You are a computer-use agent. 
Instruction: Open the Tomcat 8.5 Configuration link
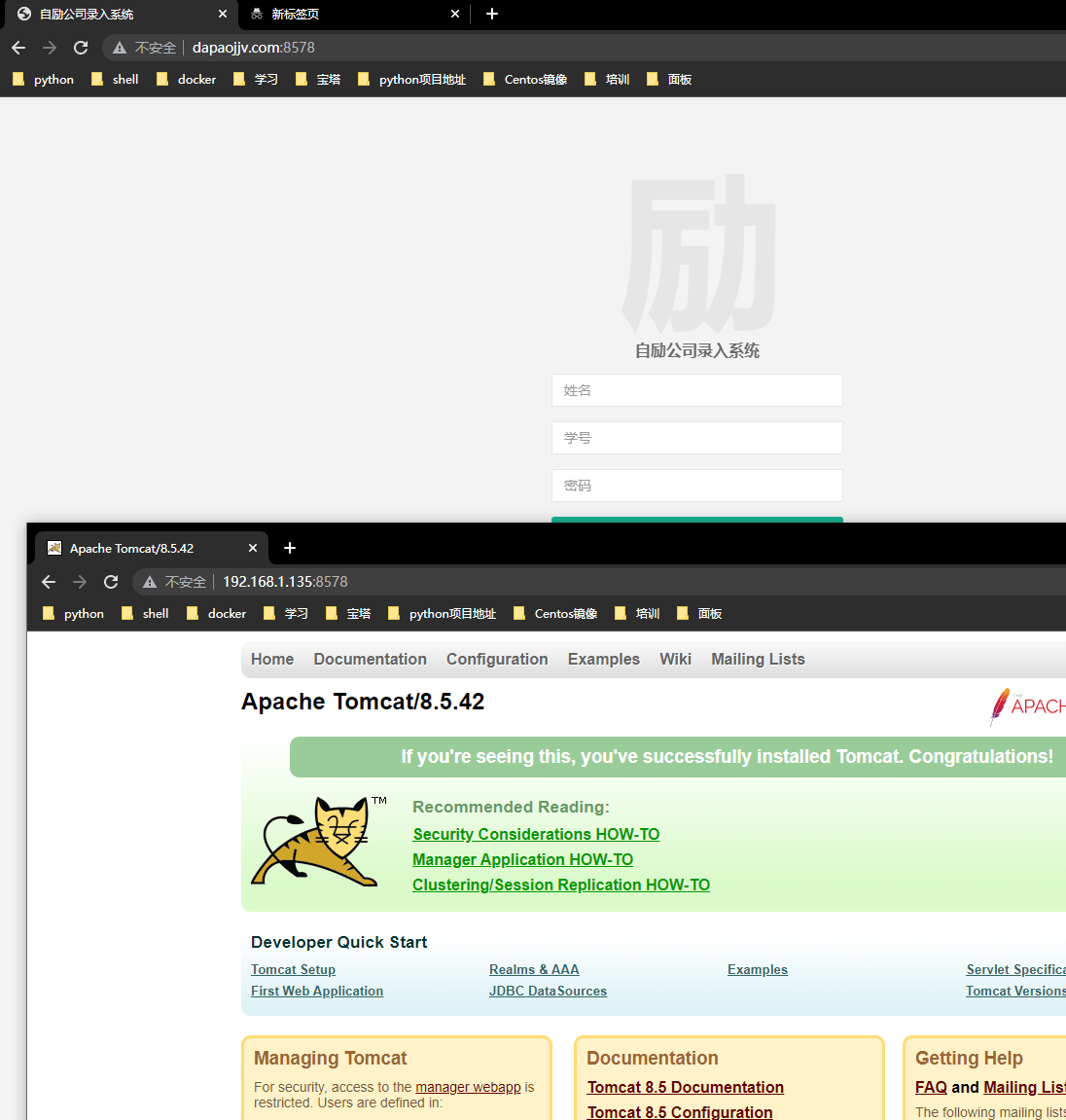(680, 1111)
